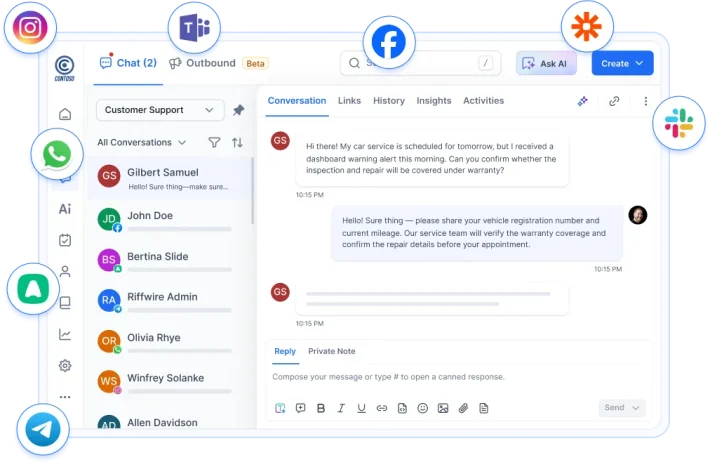The image size is (710, 469).
Task: Insert a hyperlink in reply
Action: click(382, 408)
